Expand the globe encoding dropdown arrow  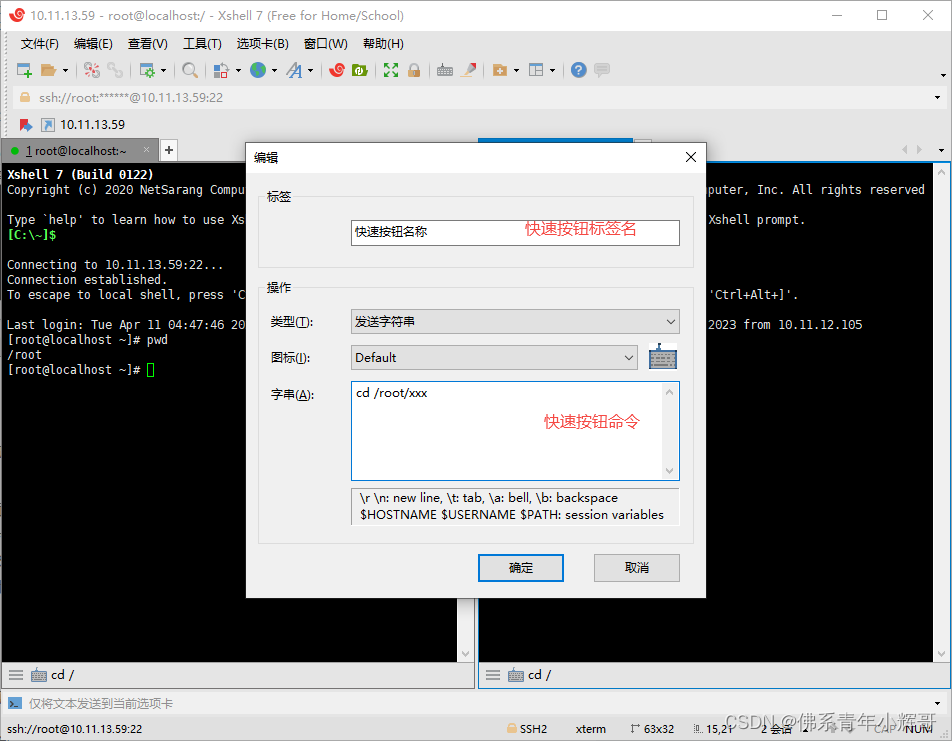pos(274,71)
